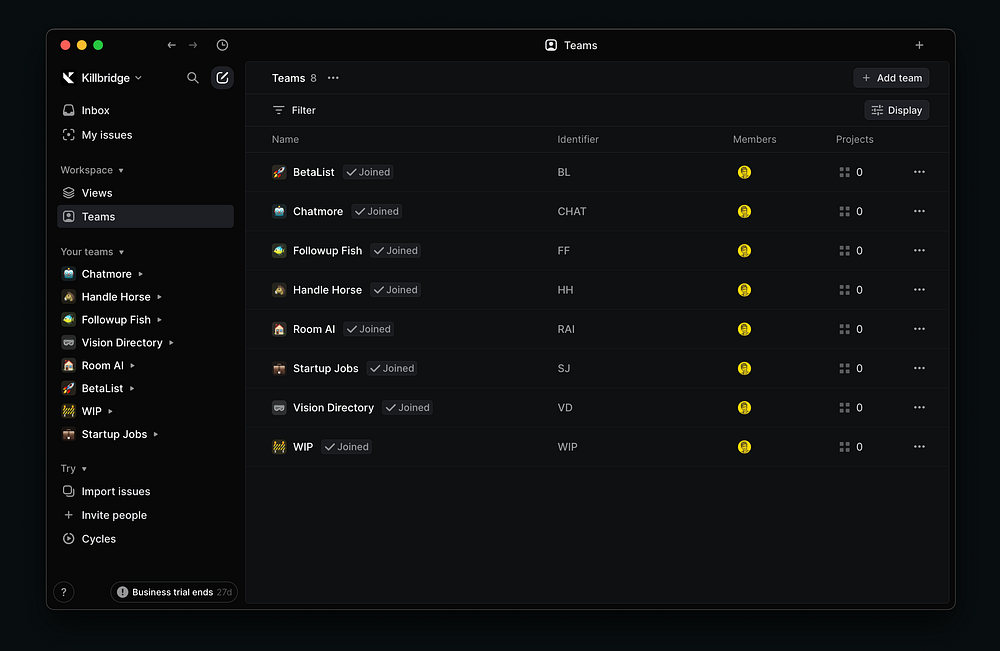Expand the Handle Horse team in sidebar
The height and width of the screenshot is (651, 1000).
[160, 297]
